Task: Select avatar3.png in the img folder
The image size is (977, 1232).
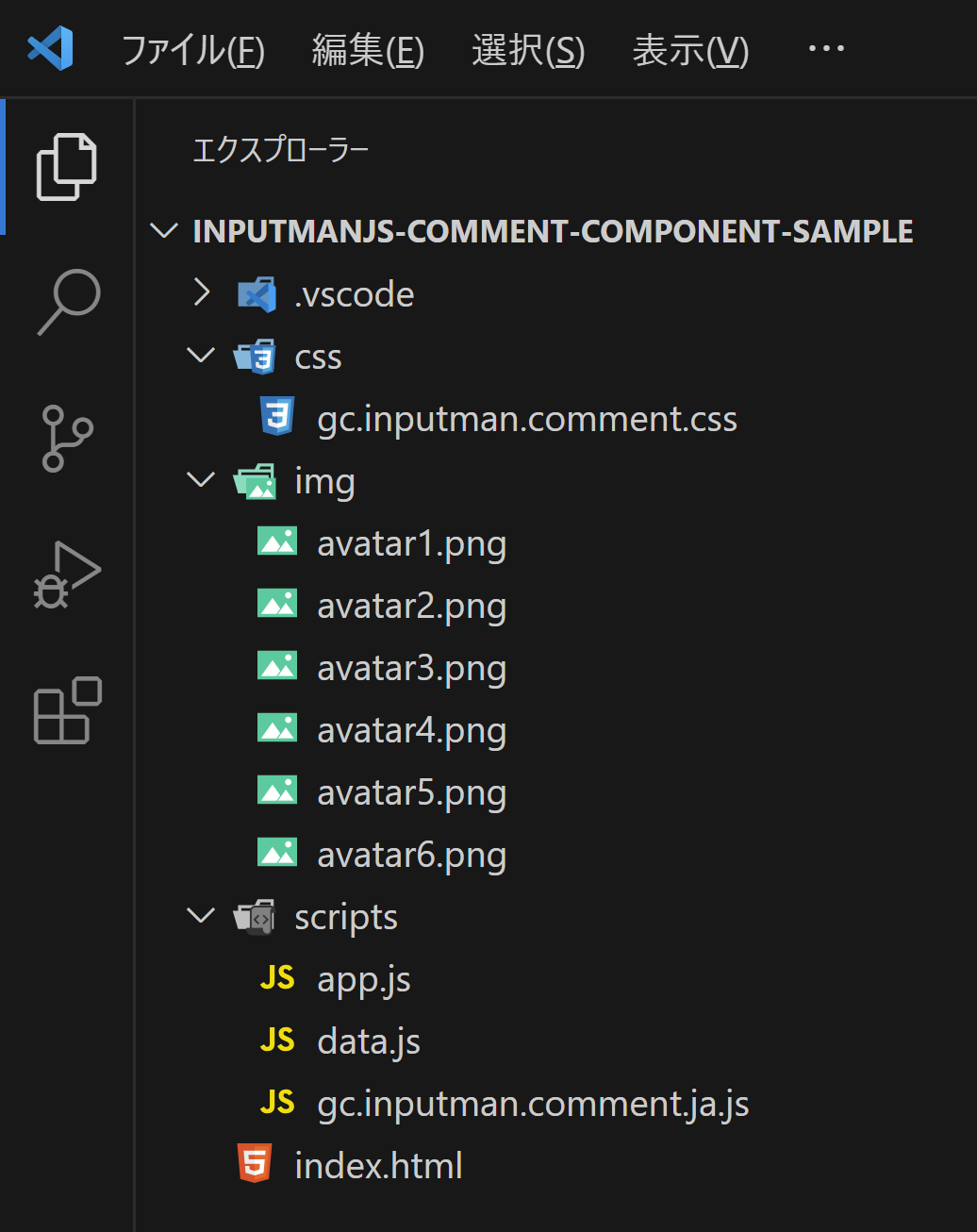Action: pos(410,667)
